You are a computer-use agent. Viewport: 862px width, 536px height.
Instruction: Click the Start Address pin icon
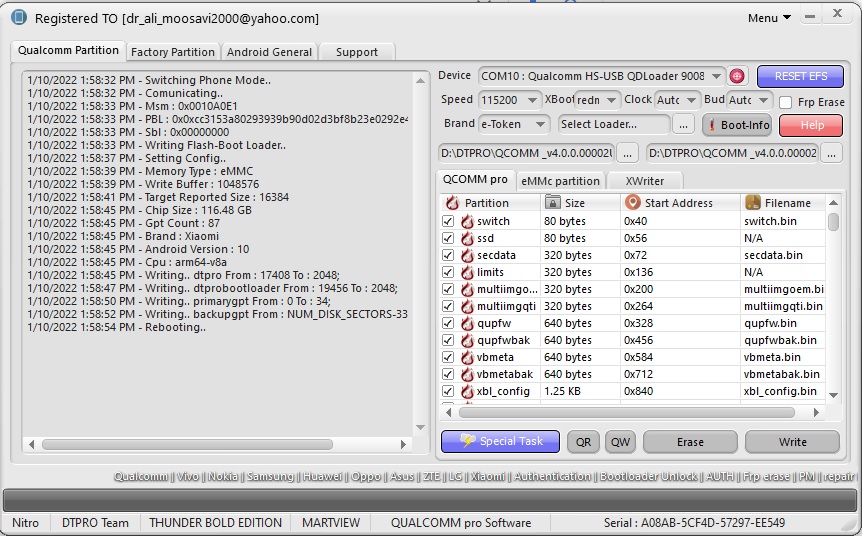pyautogui.click(x=633, y=202)
